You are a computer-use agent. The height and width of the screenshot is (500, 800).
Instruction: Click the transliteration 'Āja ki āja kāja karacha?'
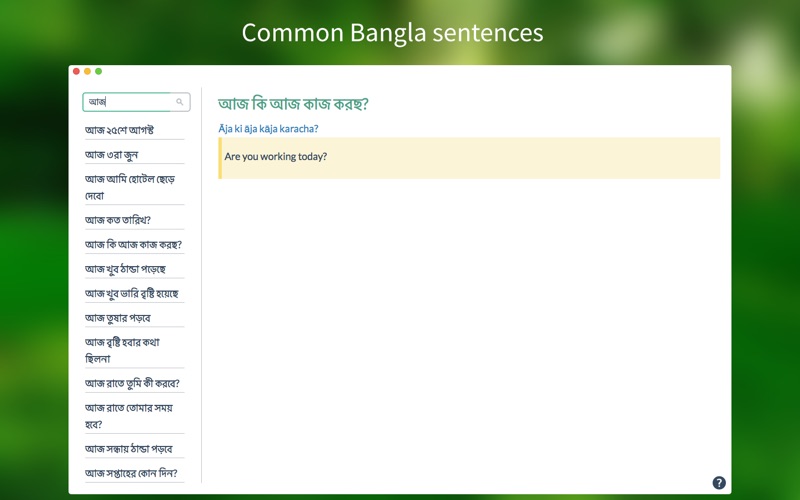pyautogui.click(x=268, y=128)
